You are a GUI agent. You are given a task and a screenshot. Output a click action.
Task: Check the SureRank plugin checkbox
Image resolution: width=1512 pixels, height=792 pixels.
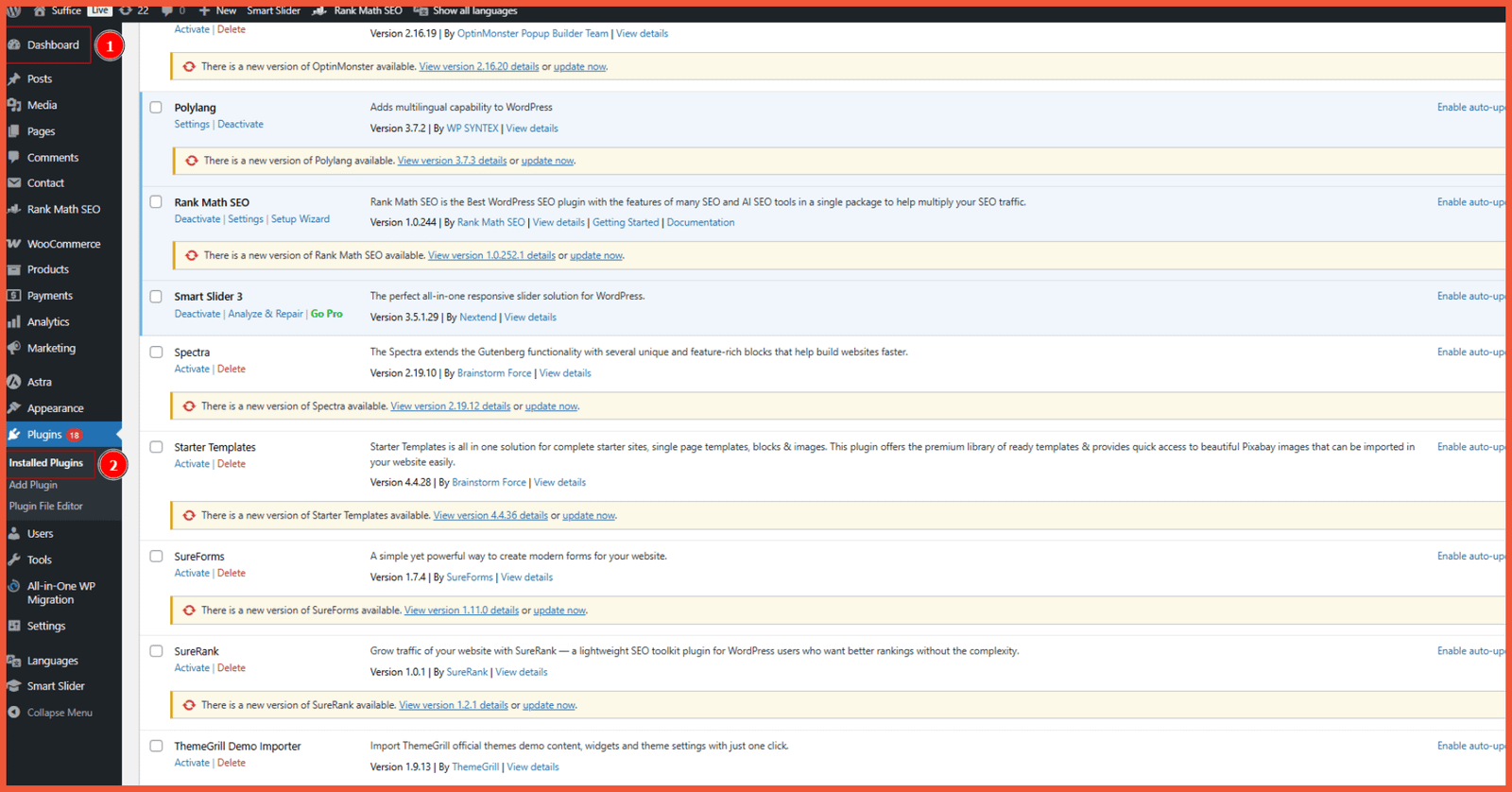pos(156,651)
